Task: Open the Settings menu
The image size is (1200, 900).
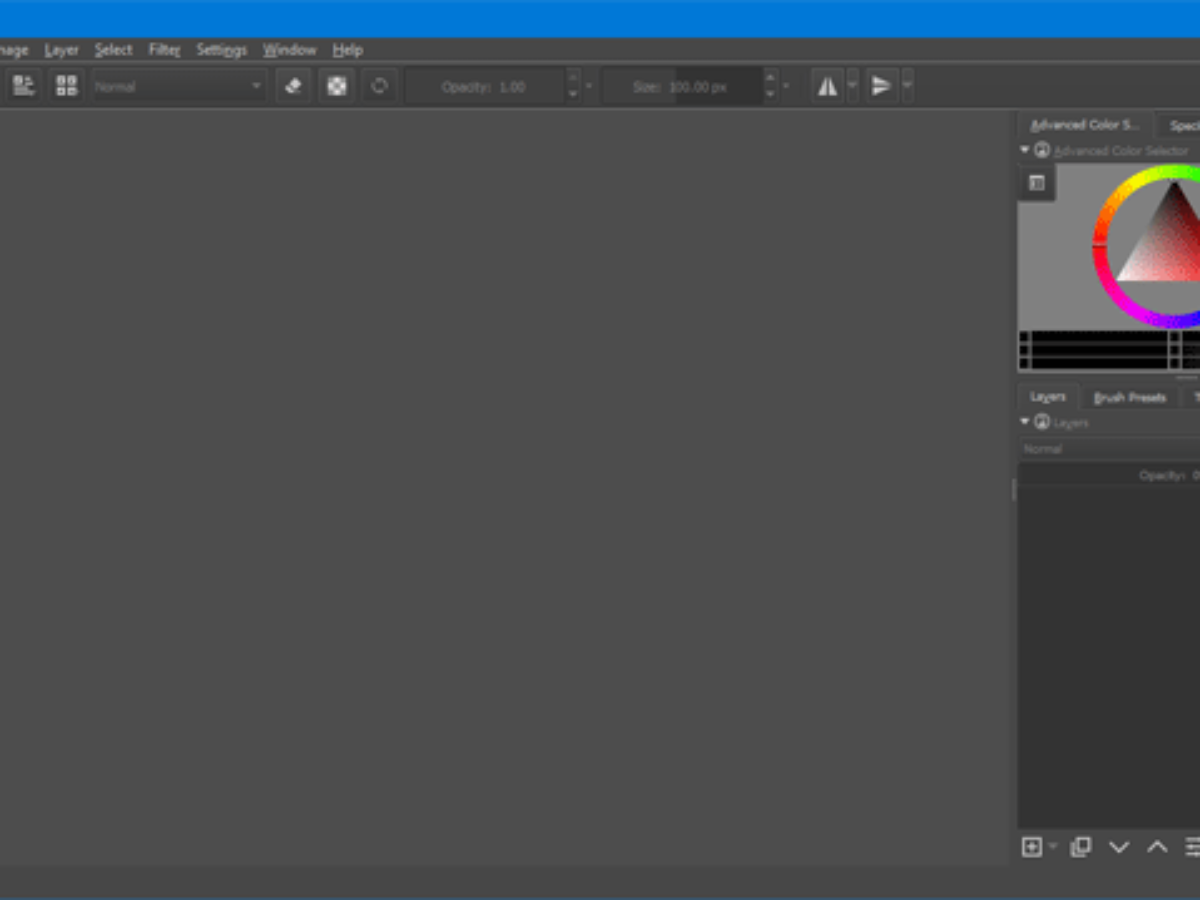Action: pyautogui.click(x=222, y=49)
